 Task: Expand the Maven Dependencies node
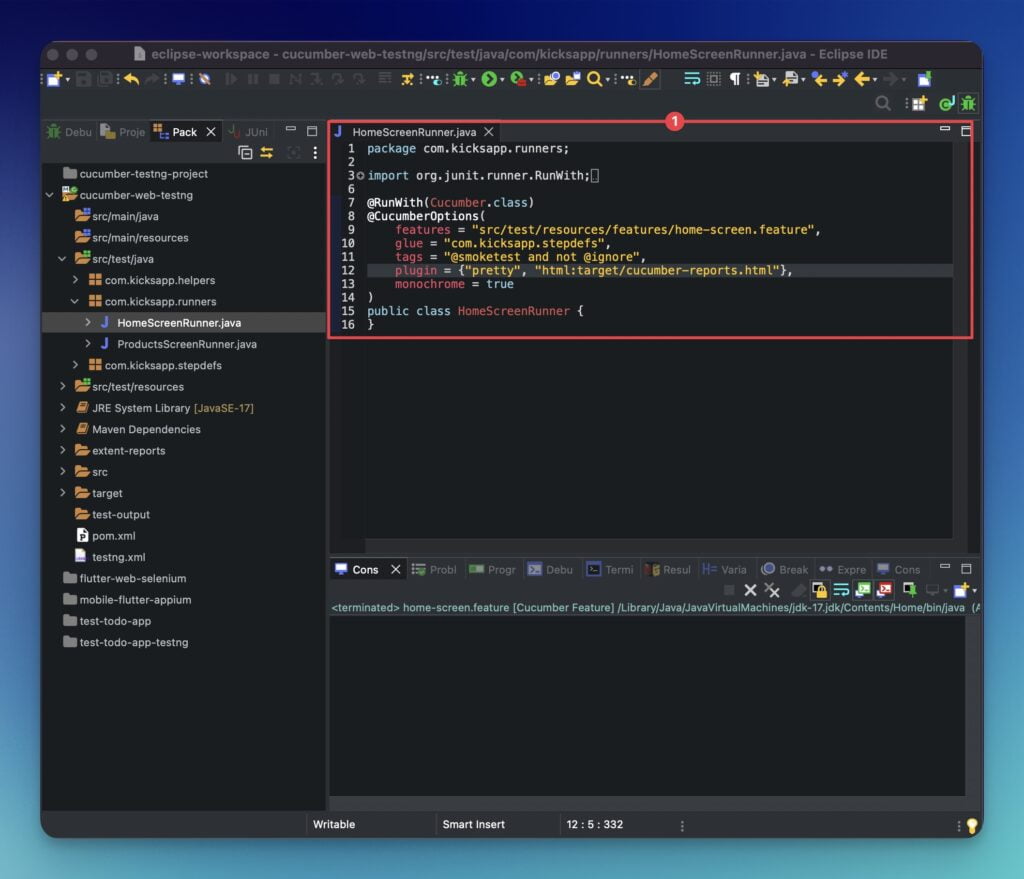coord(62,429)
